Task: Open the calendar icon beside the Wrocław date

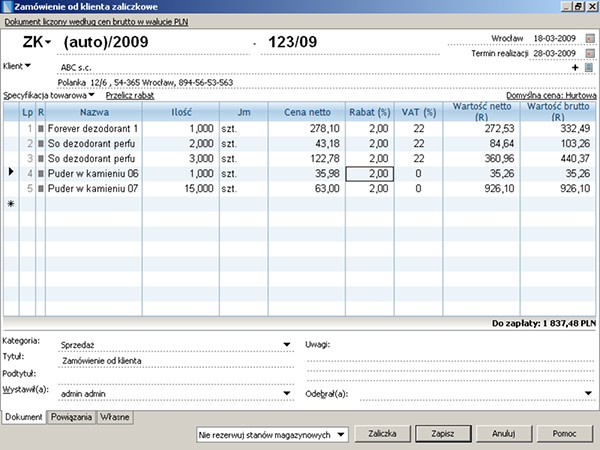Action: [x=589, y=38]
